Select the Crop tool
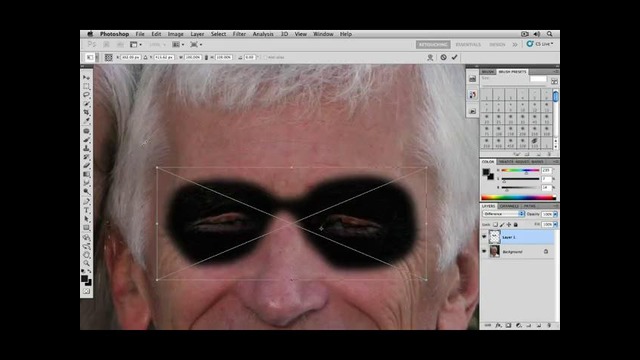The image size is (640, 360). (x=86, y=112)
